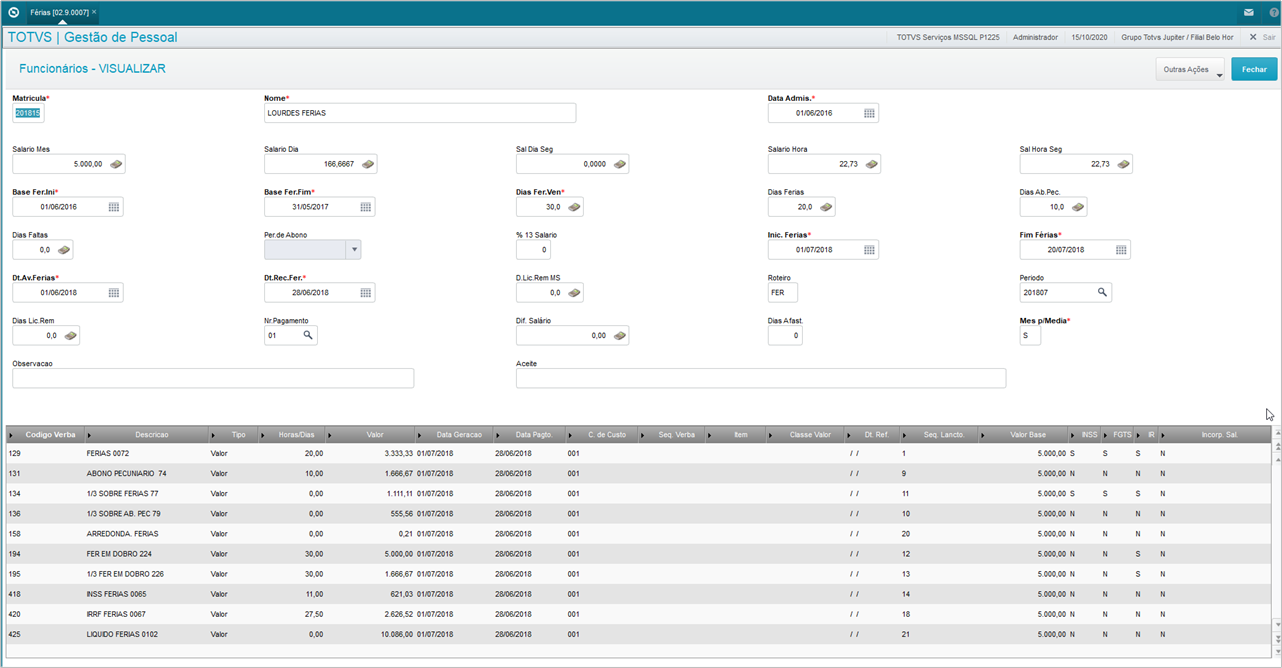Click the 15/10/2020 date in header

coord(1089,37)
